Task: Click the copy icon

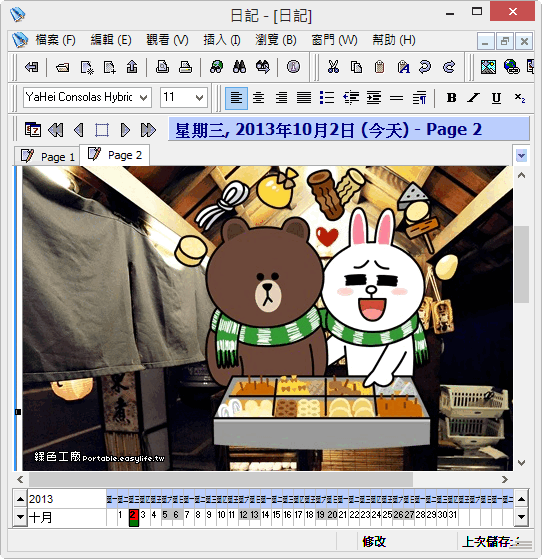Action: click(356, 67)
